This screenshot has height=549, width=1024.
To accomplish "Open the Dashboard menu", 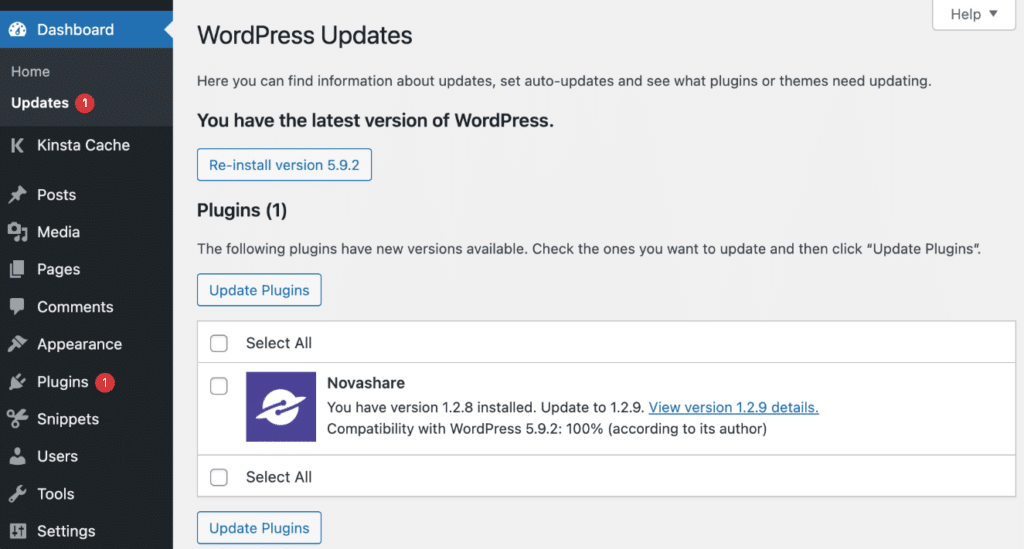I will pos(86,29).
